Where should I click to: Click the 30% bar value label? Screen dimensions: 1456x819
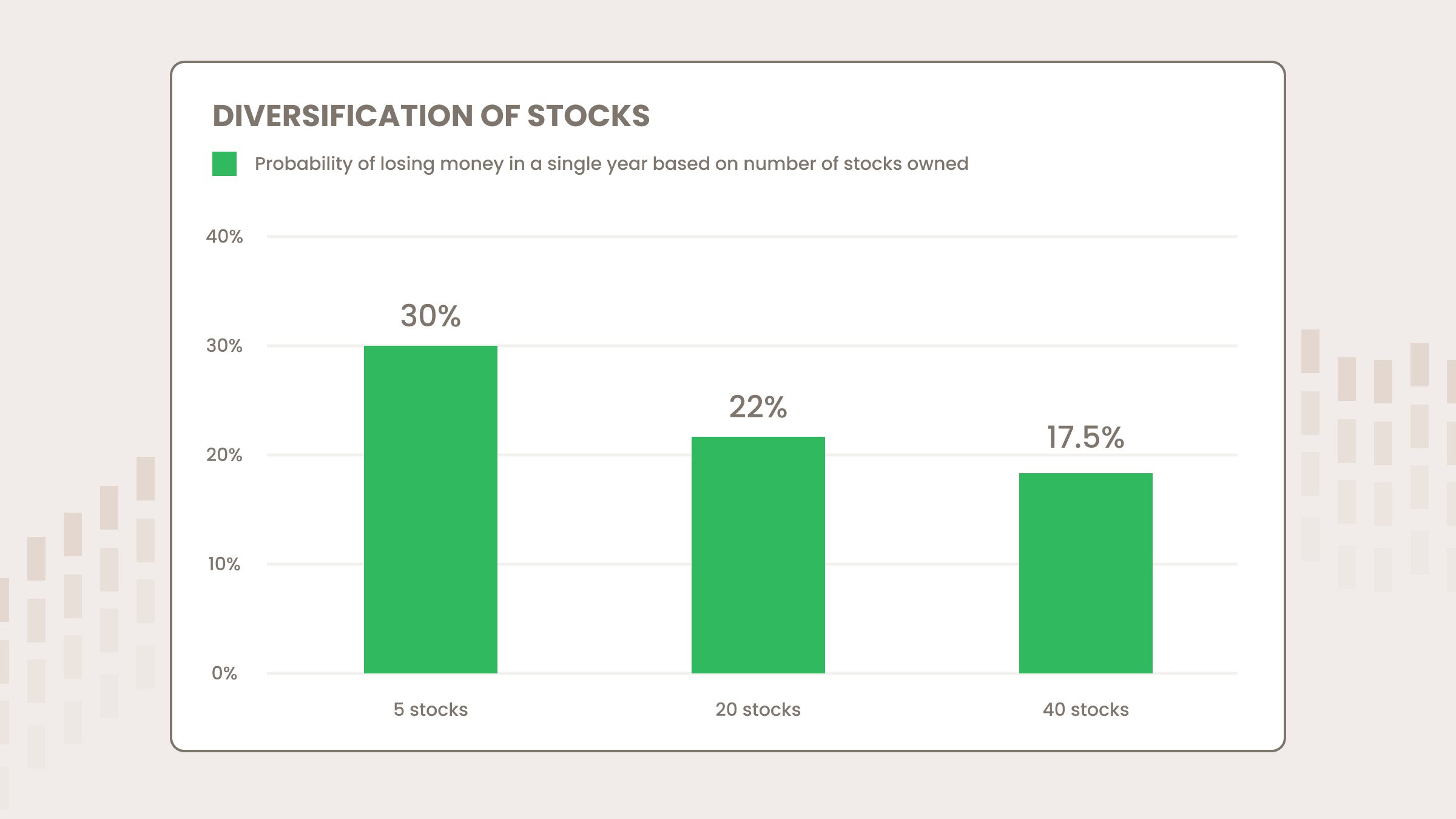431,315
